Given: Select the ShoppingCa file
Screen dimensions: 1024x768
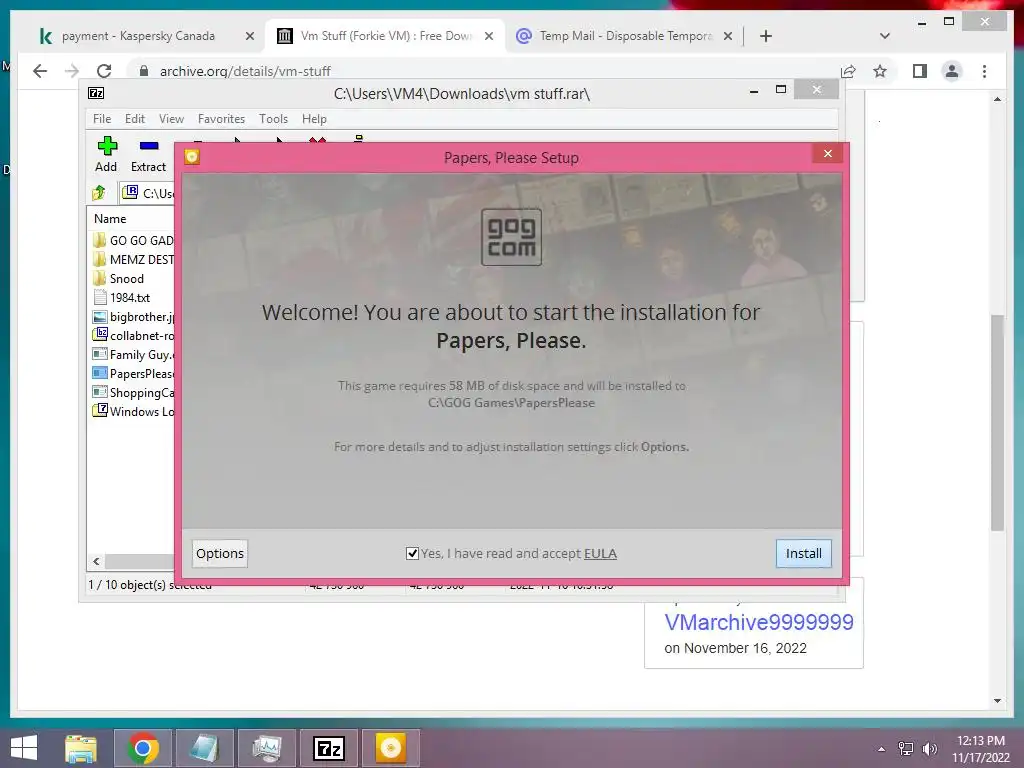Looking at the screenshot, I should click(x=133, y=392).
